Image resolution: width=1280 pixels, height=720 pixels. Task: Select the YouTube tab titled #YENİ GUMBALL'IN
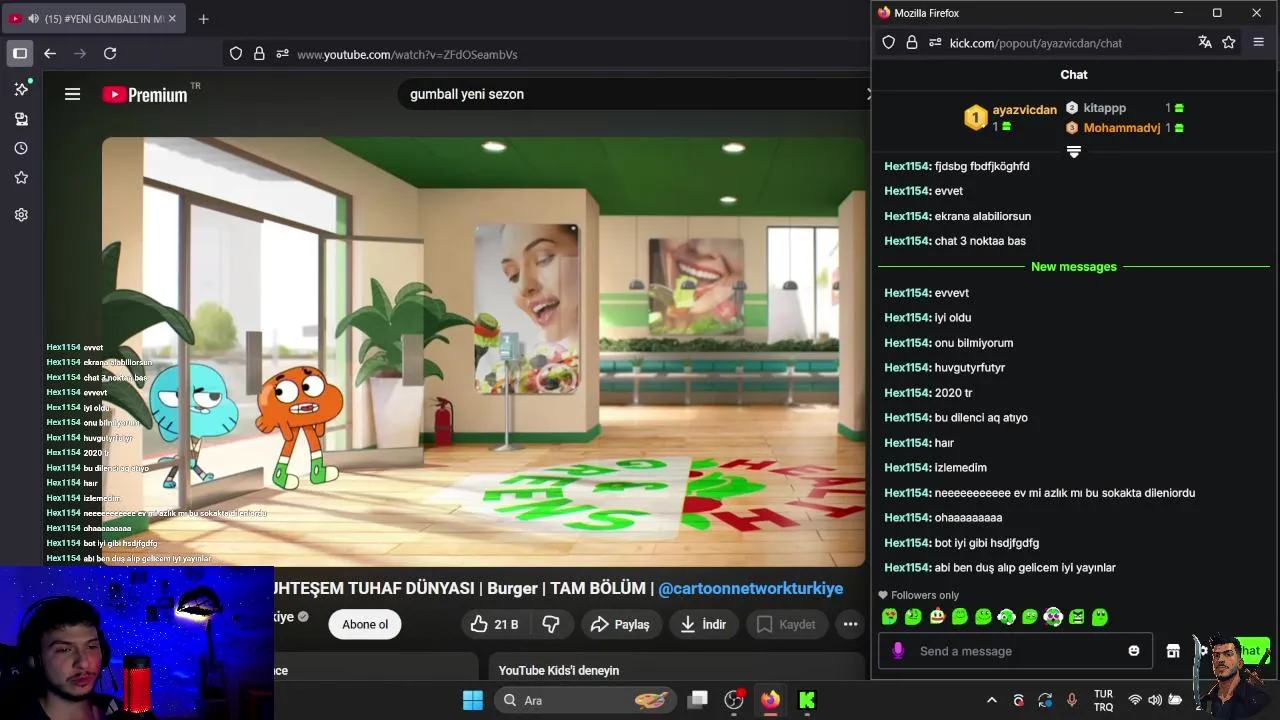(x=95, y=19)
